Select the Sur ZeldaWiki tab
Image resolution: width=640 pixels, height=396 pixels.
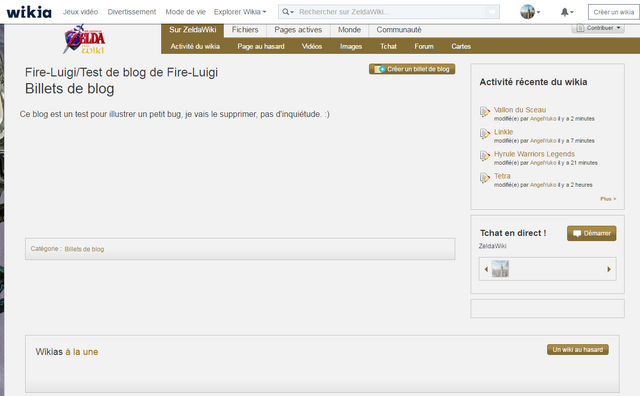[193, 30]
